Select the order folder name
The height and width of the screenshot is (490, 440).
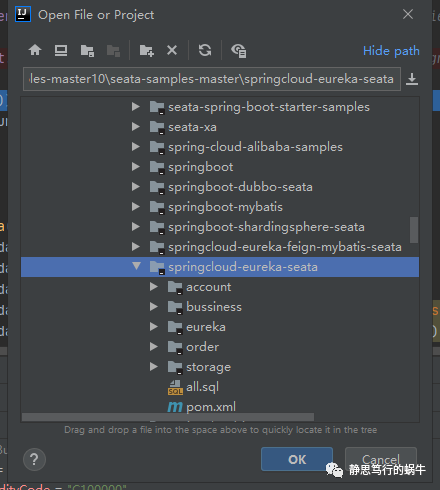pyautogui.click(x=203, y=347)
